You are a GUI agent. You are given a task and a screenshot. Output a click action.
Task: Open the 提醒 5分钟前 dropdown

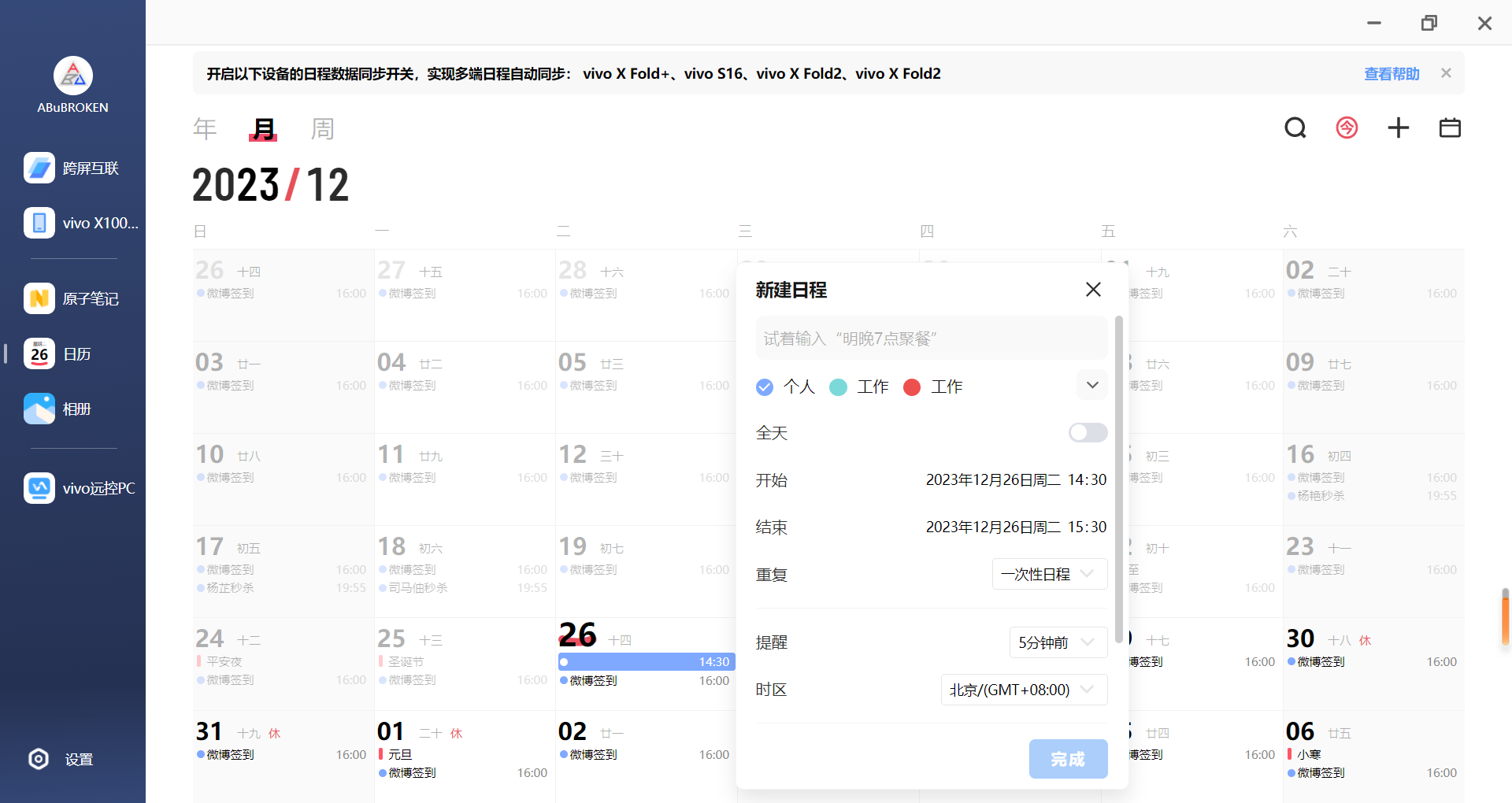(x=1058, y=642)
